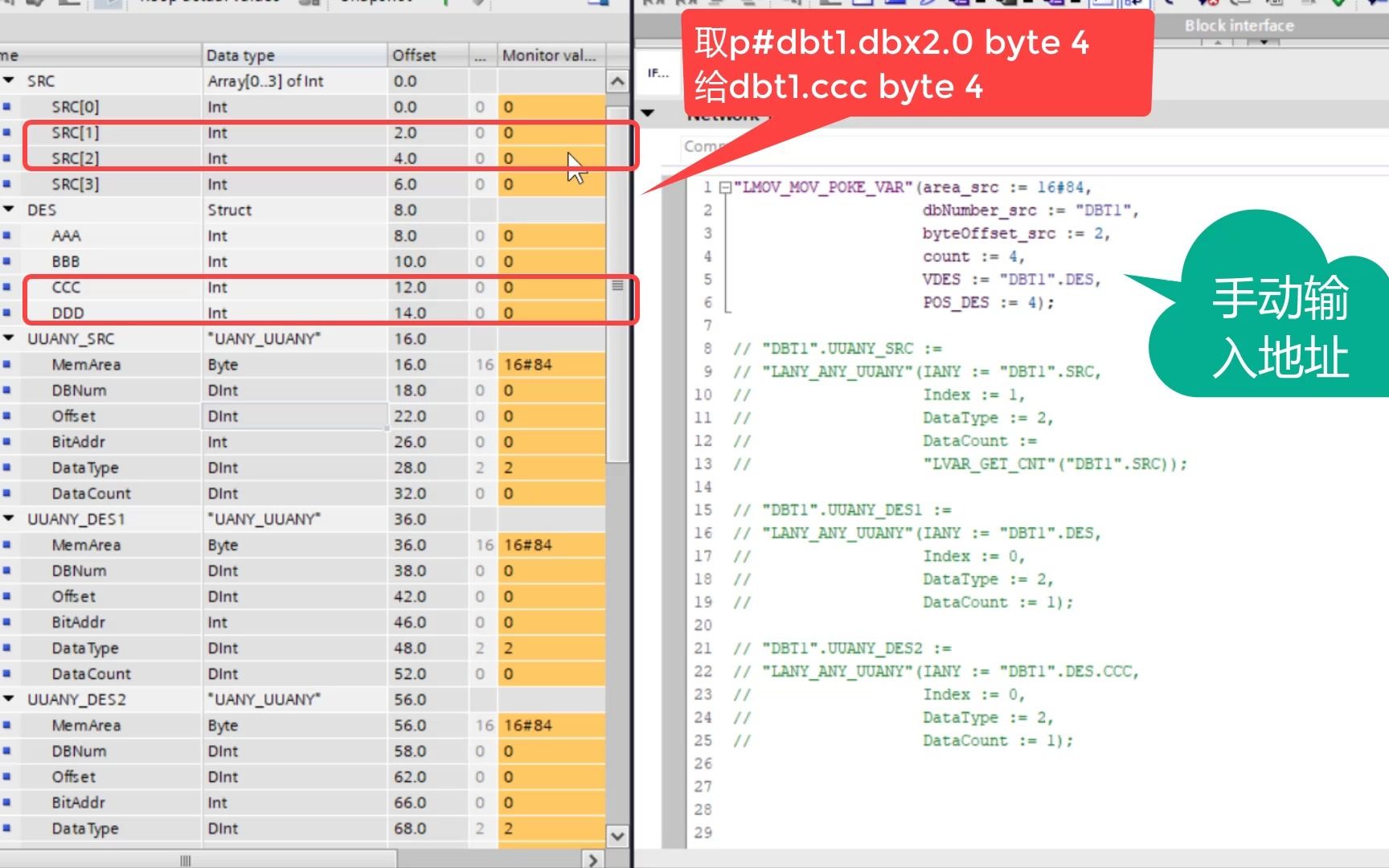This screenshot has width=1389, height=868.
Task: Click the table vertical scrollbar thumb
Action: (x=617, y=285)
